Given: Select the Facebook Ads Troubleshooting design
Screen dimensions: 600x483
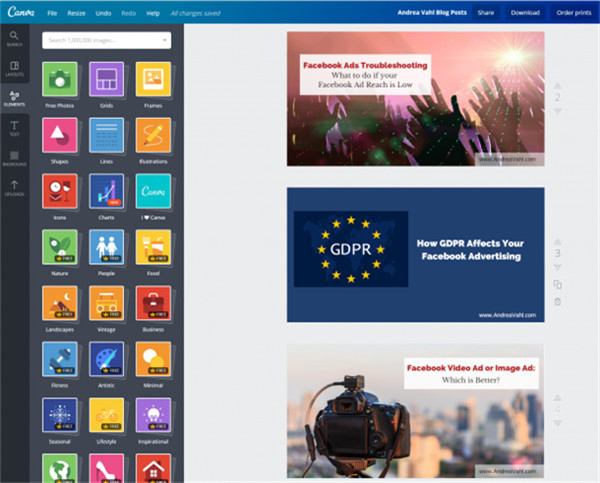Looking at the screenshot, I should (416, 99).
